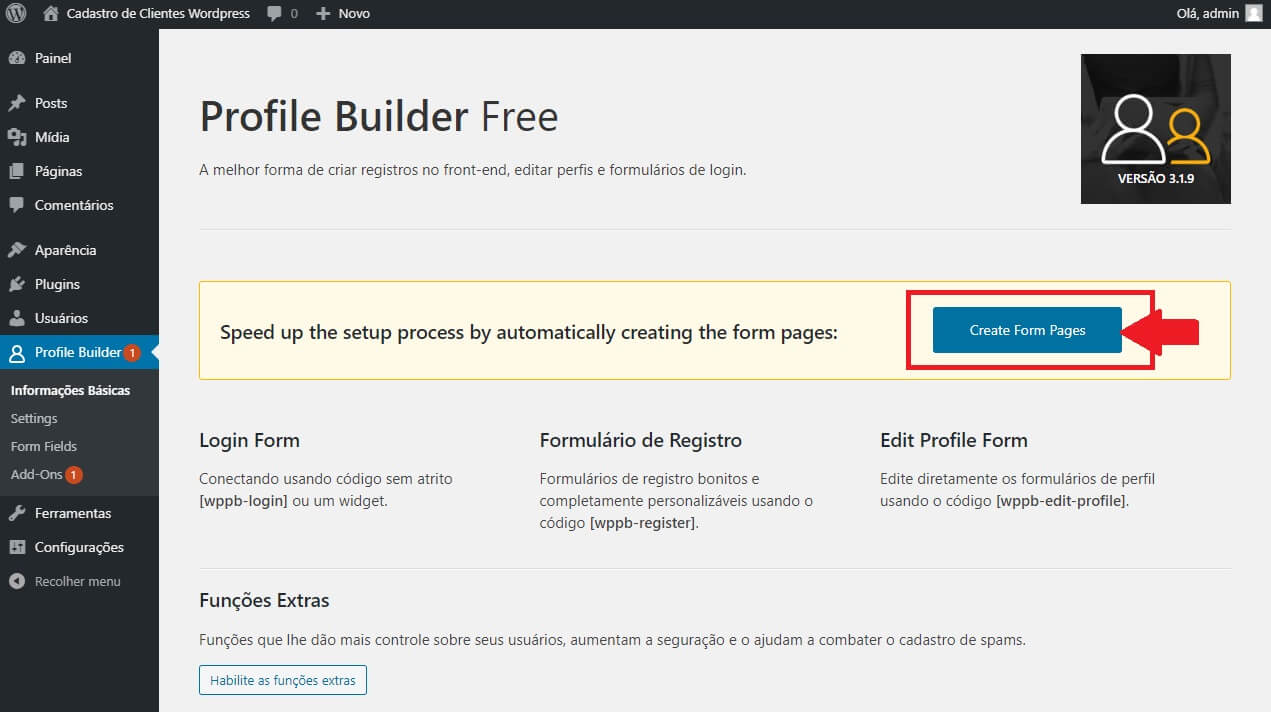Open the WordPress logo menu in admin bar
Image resolution: width=1271 pixels, height=712 pixels.
[x=15, y=13]
